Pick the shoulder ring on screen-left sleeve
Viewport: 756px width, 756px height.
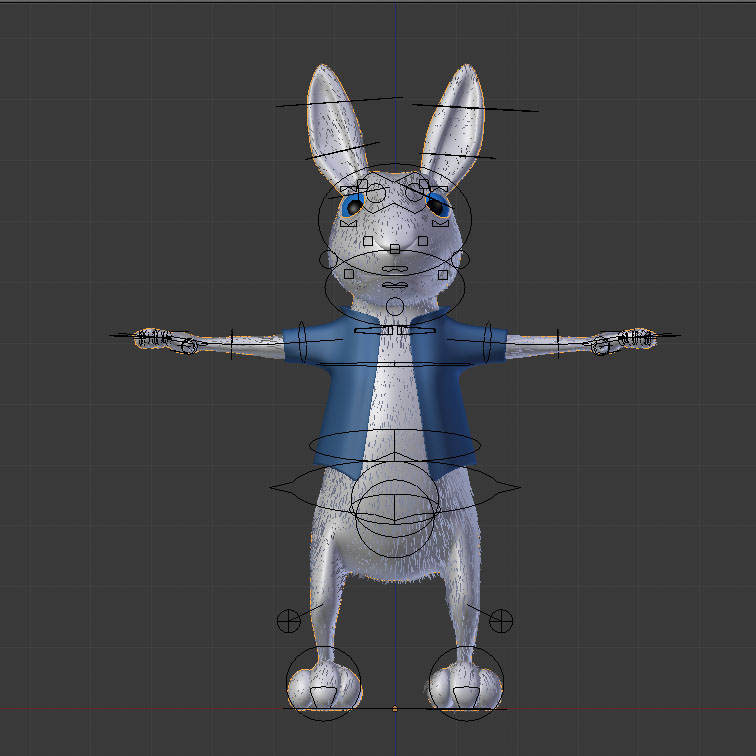tap(302, 342)
